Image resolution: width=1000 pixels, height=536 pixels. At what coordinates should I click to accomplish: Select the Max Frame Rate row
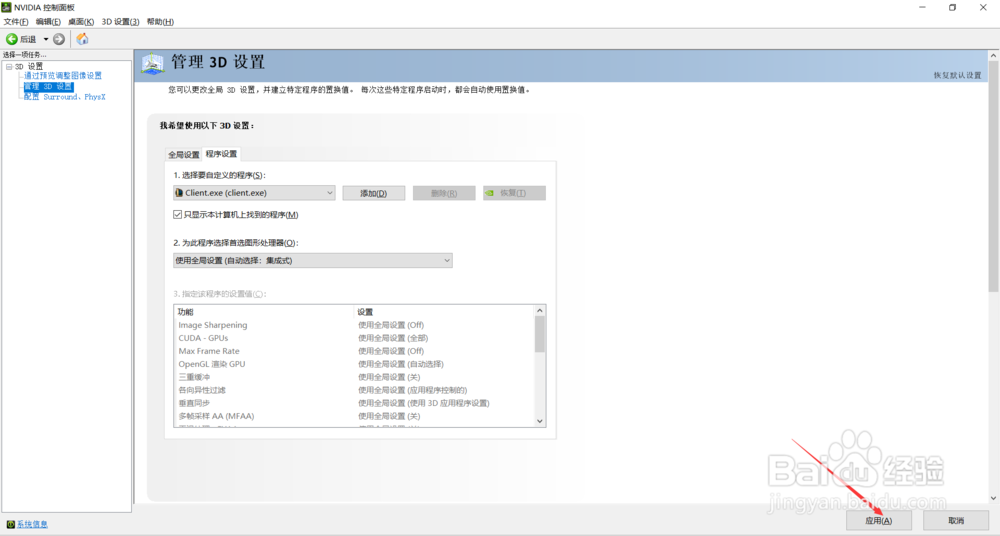tap(354, 351)
